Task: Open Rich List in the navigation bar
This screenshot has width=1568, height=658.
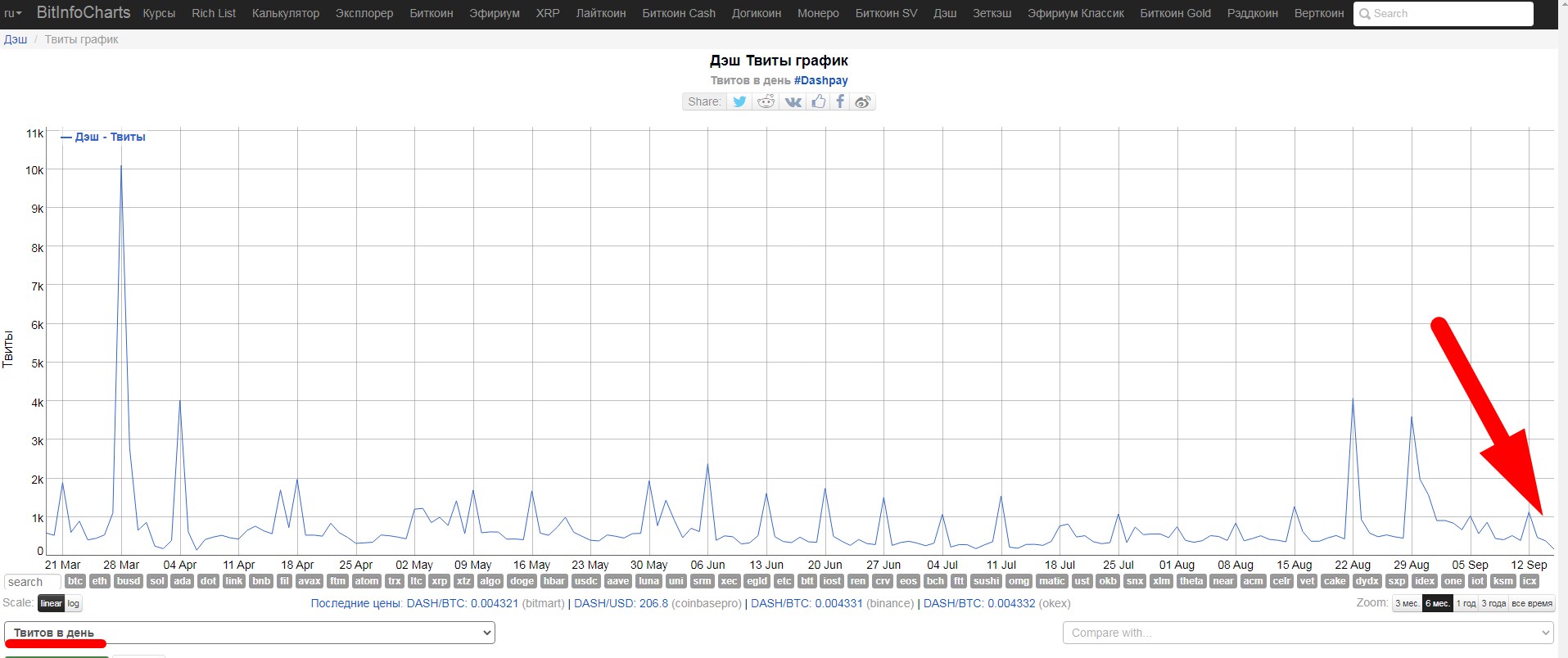Action: tap(214, 13)
